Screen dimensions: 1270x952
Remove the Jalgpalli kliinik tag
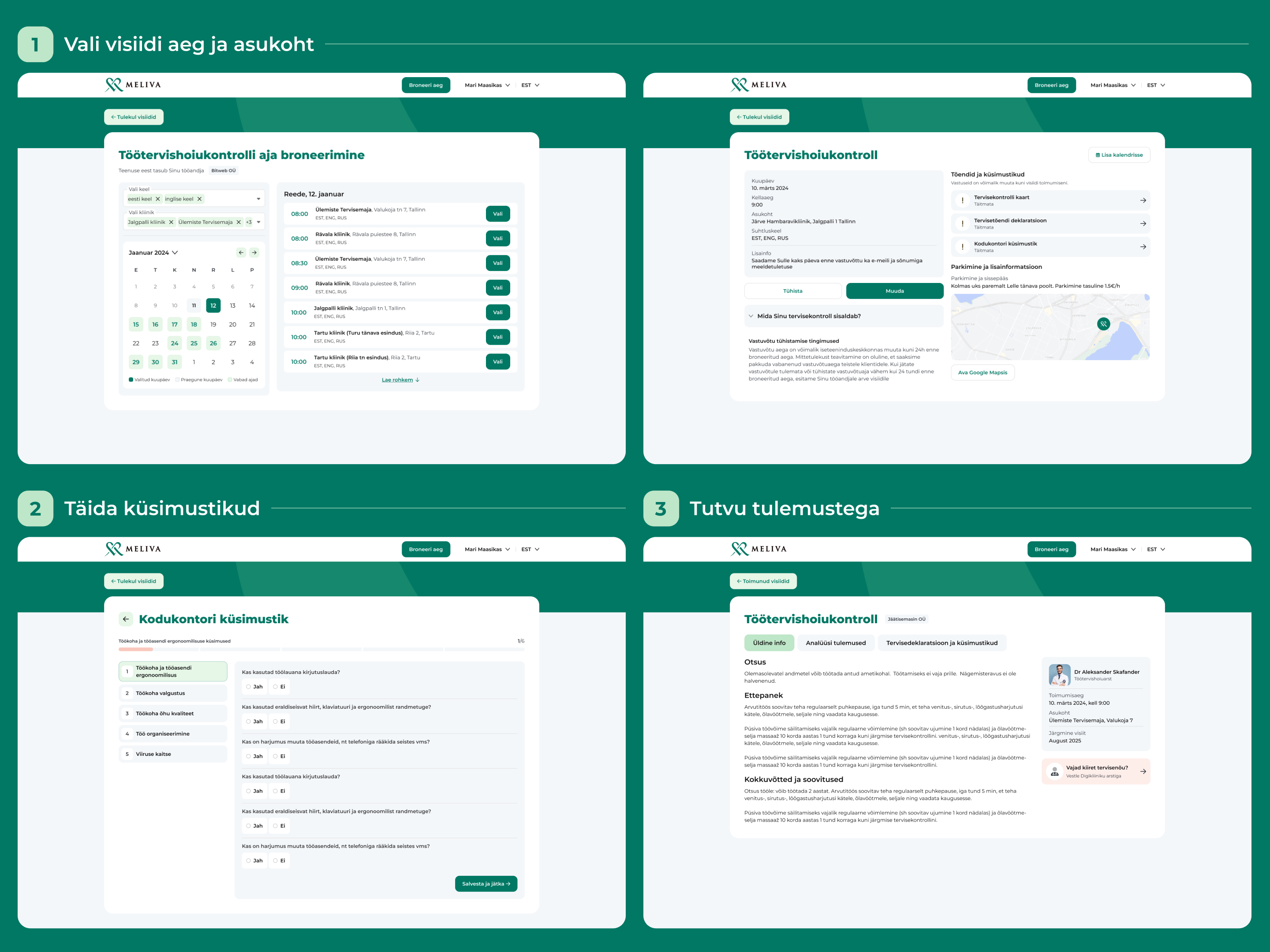click(x=171, y=222)
